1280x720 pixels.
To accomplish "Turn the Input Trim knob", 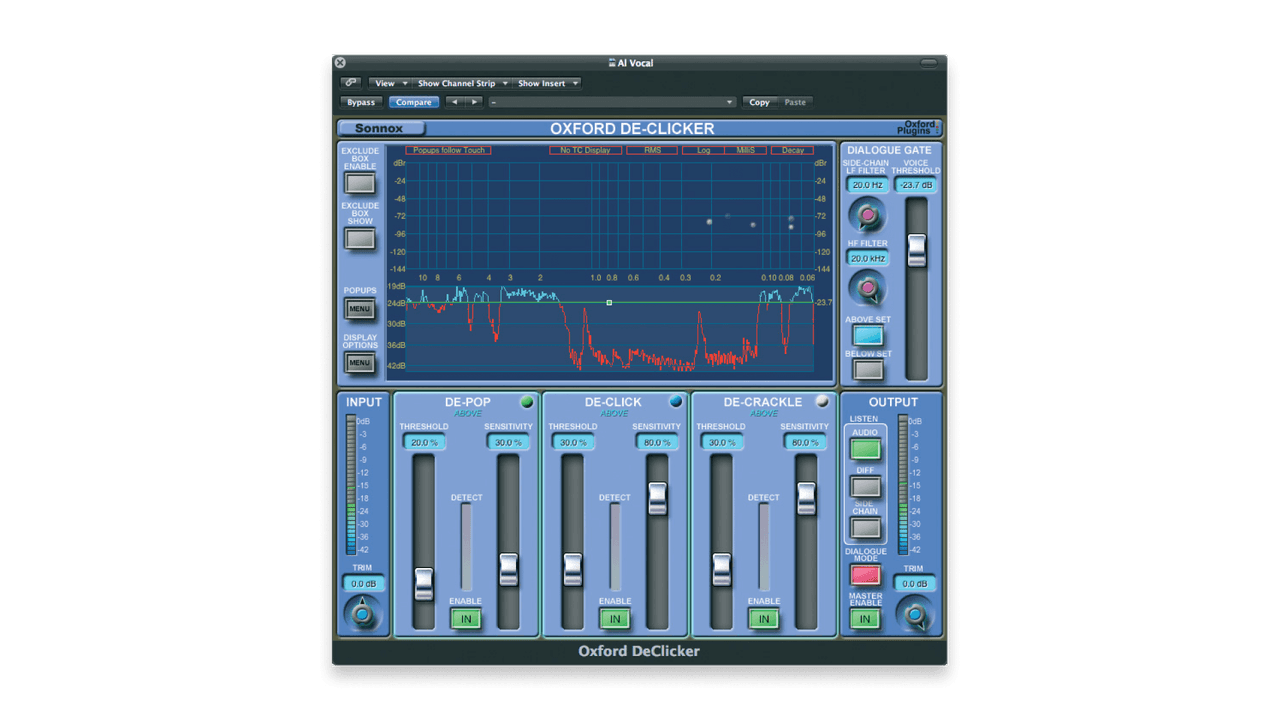I will click(362, 614).
